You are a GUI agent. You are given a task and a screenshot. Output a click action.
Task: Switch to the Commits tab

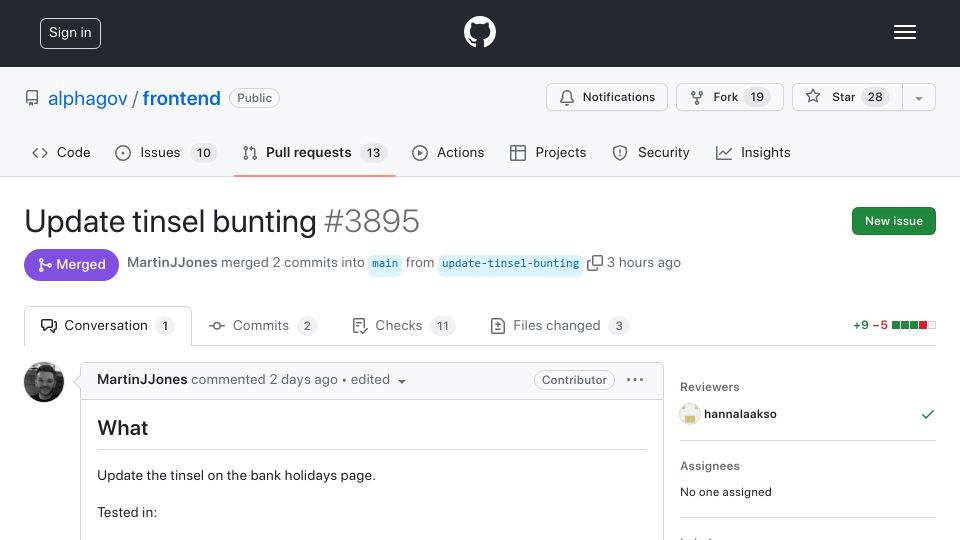pyautogui.click(x=263, y=326)
